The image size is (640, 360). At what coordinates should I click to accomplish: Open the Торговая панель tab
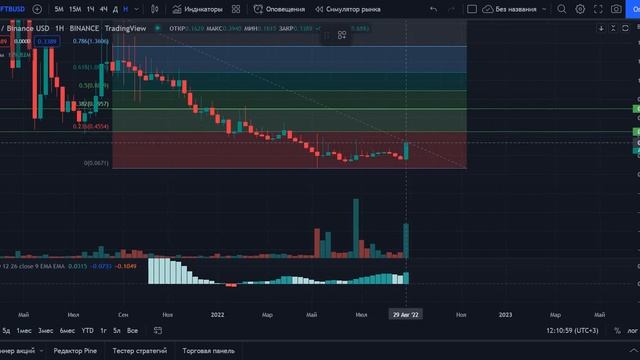coord(209,351)
